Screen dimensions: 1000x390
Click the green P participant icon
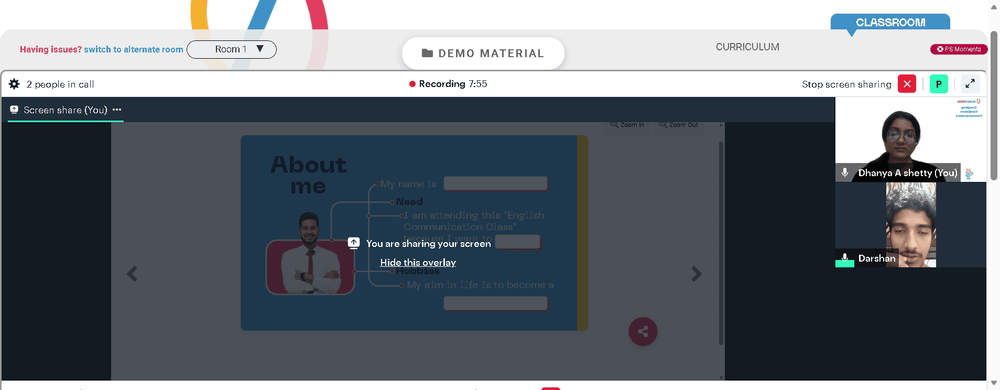pos(938,84)
